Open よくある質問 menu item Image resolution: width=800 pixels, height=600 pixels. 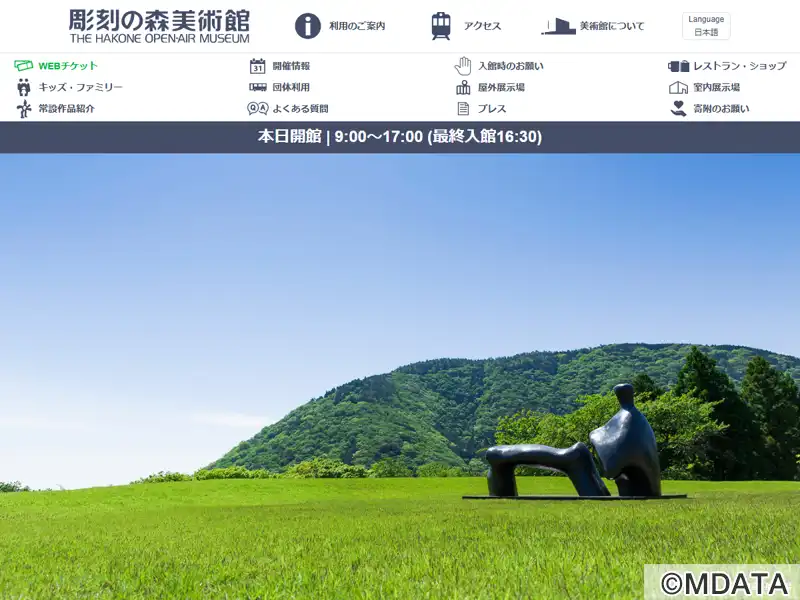(301, 109)
